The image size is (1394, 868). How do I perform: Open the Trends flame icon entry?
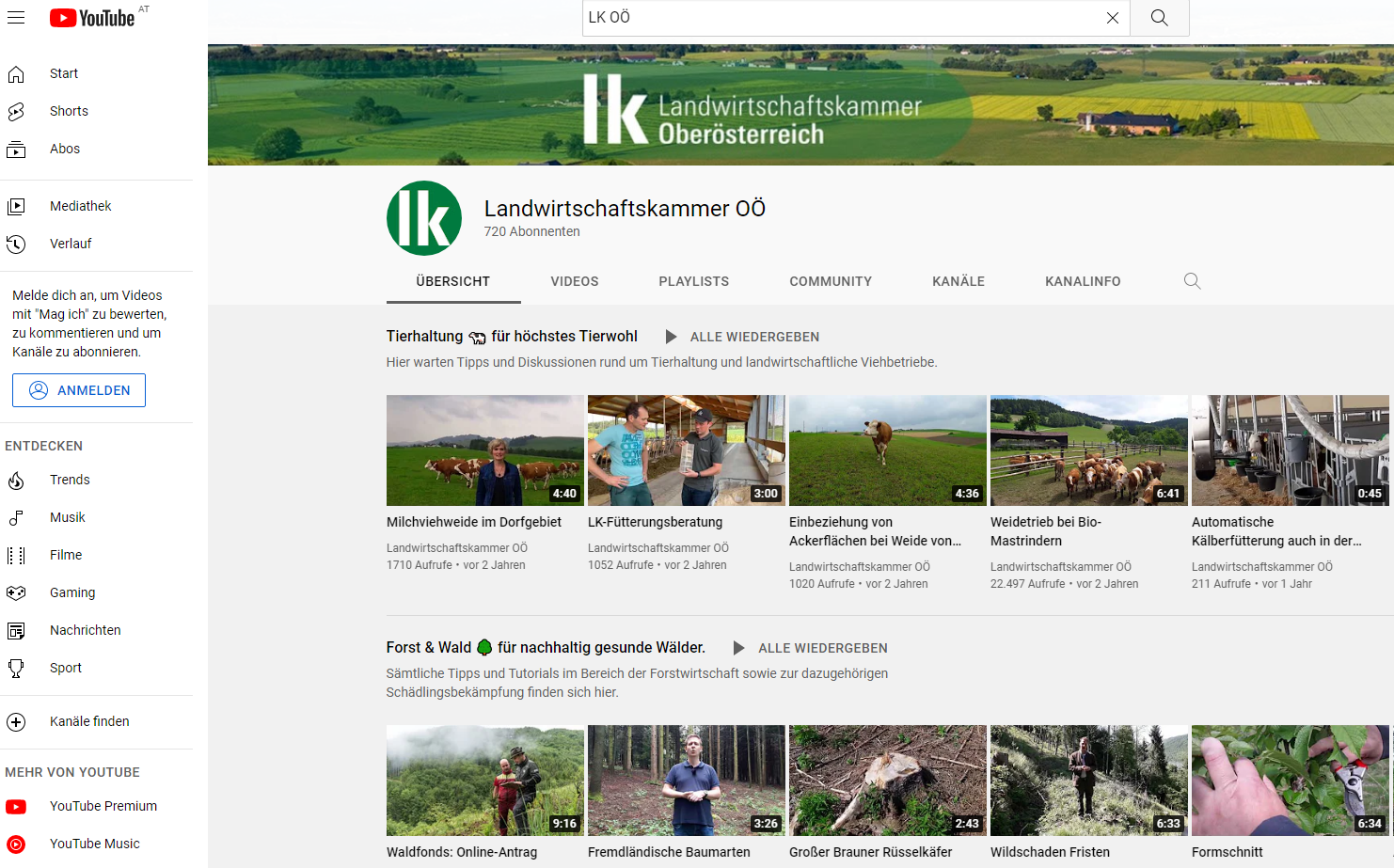click(x=17, y=481)
